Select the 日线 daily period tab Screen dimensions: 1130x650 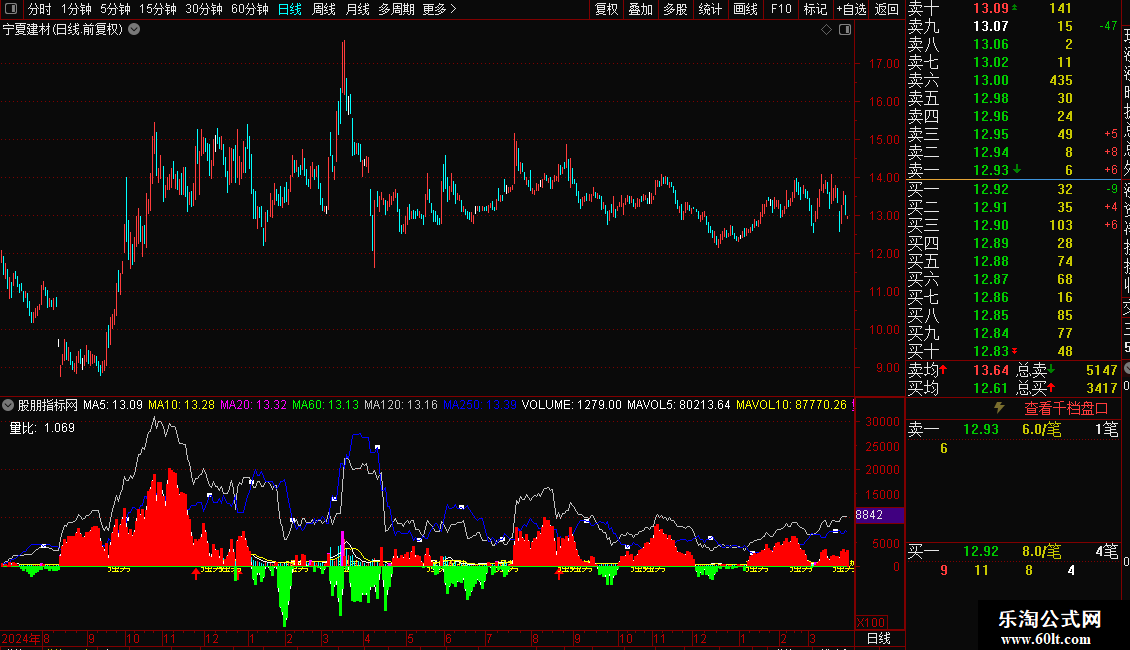coord(290,9)
